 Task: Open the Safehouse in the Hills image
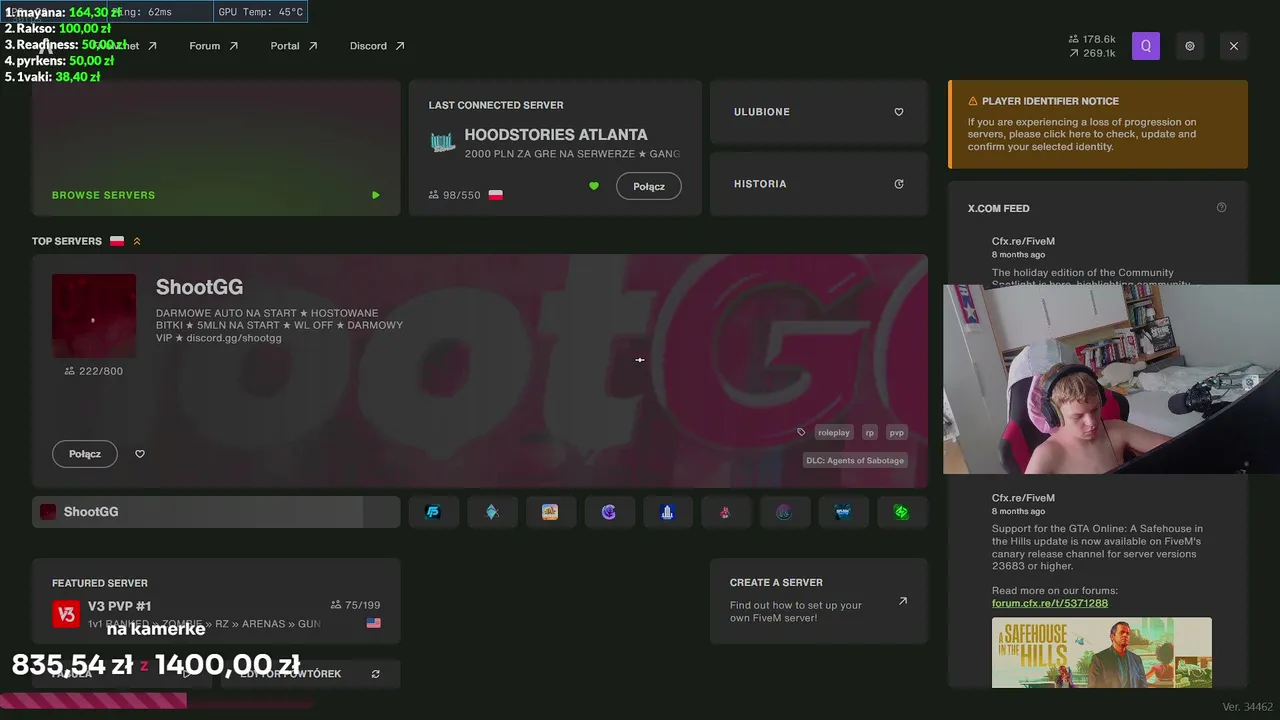(1102, 652)
